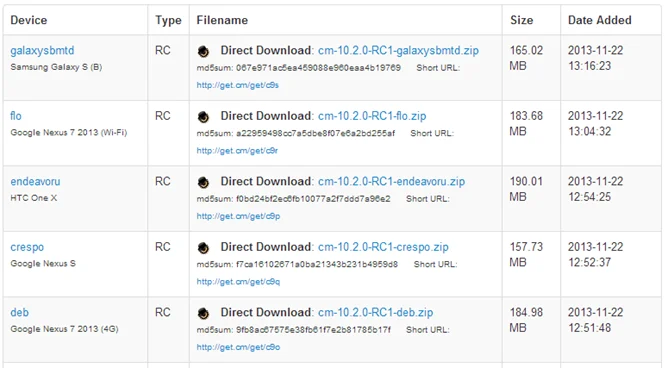Click the date 2013-11-22 12:51:48
668x368 pixels.
pyautogui.click(x=596, y=321)
